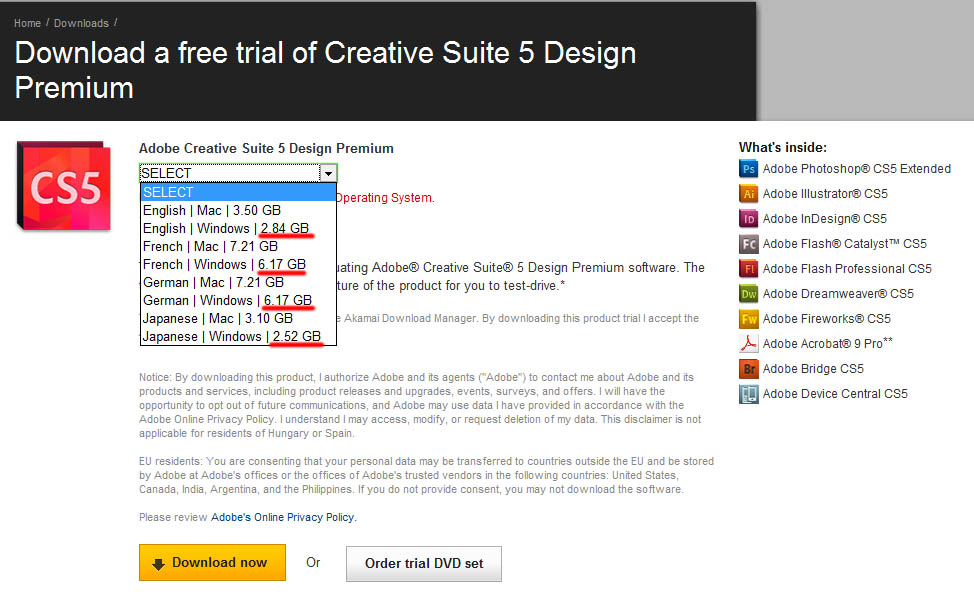Click the Adobe Creative Suite 5 Design Premium heading
The width and height of the screenshot is (974, 608).
click(x=266, y=148)
